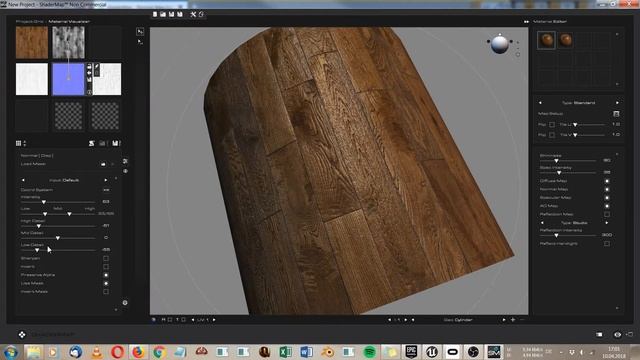The width and height of the screenshot is (640, 360).
Task: Select the wood diffuse source thumbnail
Action: point(31,42)
